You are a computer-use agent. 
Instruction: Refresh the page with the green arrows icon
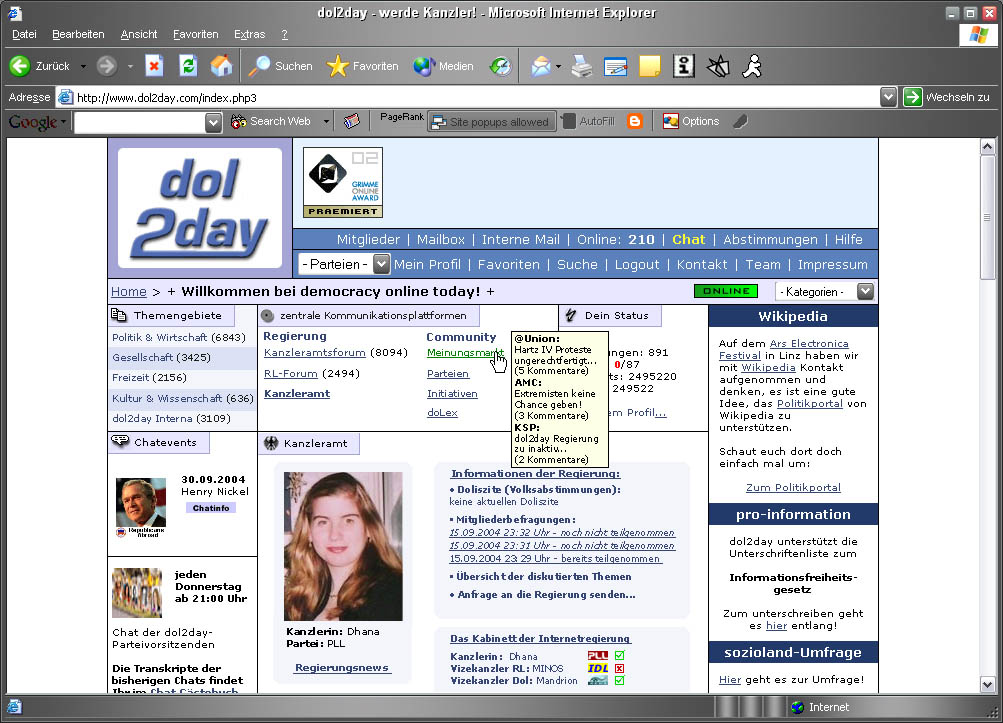[187, 66]
